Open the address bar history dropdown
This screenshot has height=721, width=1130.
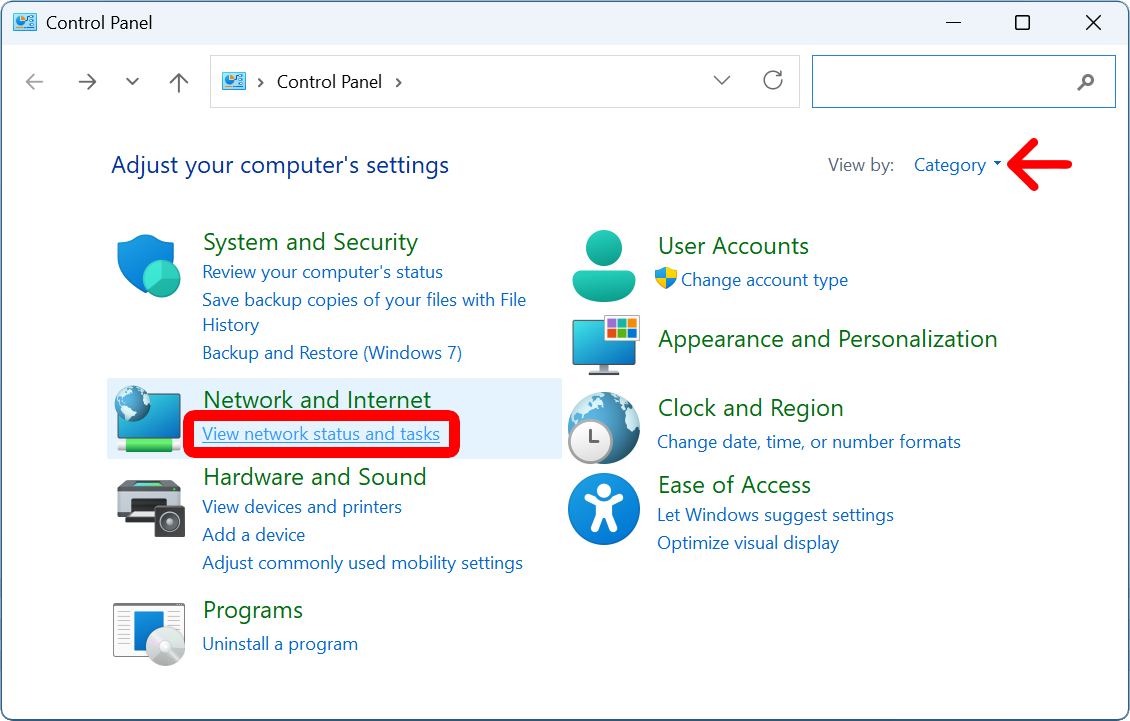tap(722, 81)
